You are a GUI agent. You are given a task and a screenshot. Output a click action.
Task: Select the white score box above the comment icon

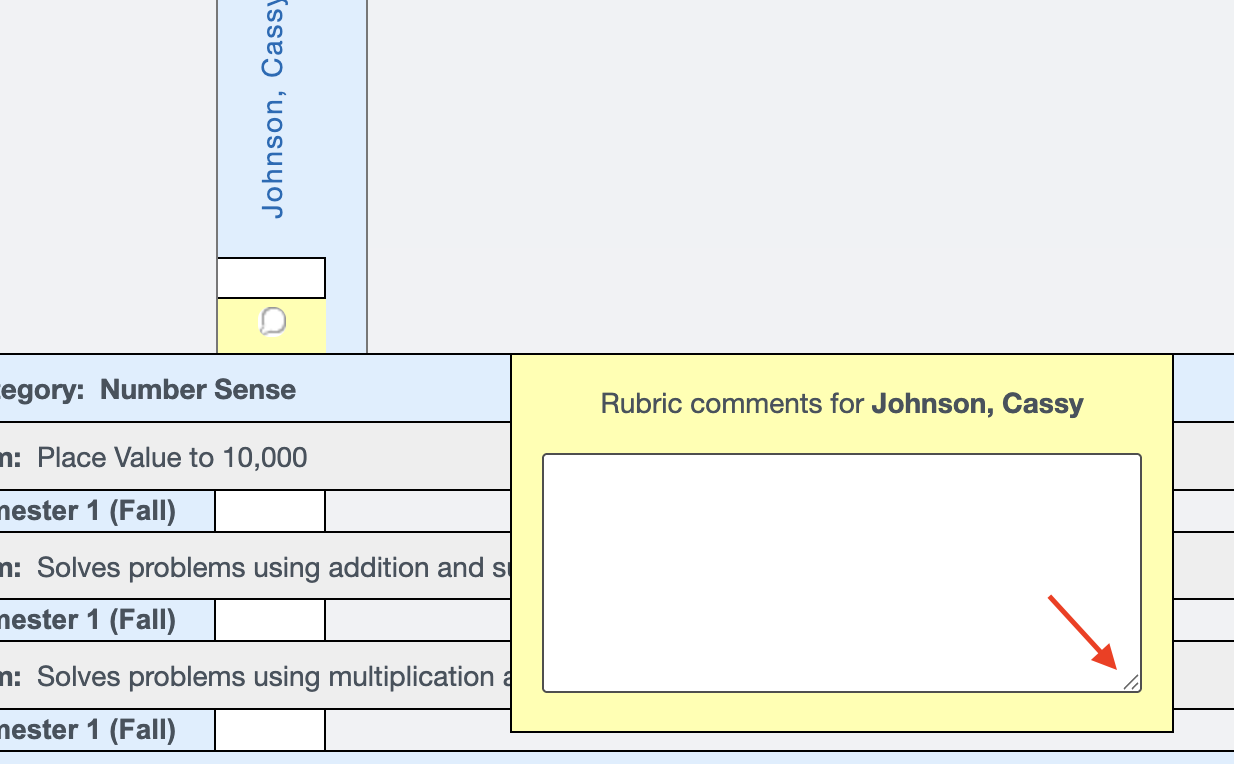[271, 278]
